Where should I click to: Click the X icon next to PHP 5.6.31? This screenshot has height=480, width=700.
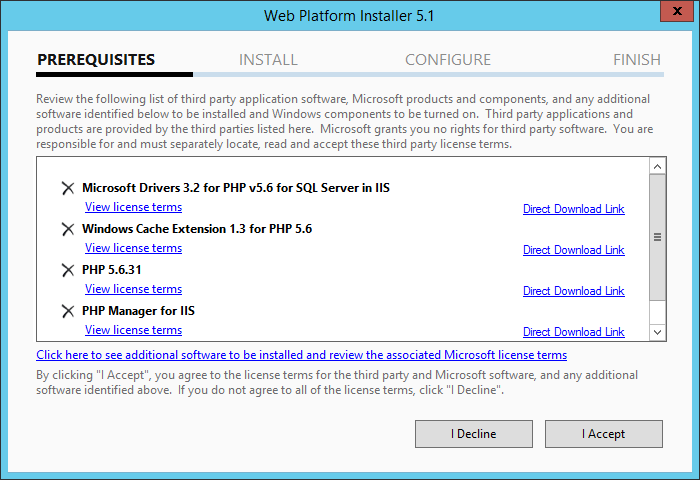tap(68, 270)
